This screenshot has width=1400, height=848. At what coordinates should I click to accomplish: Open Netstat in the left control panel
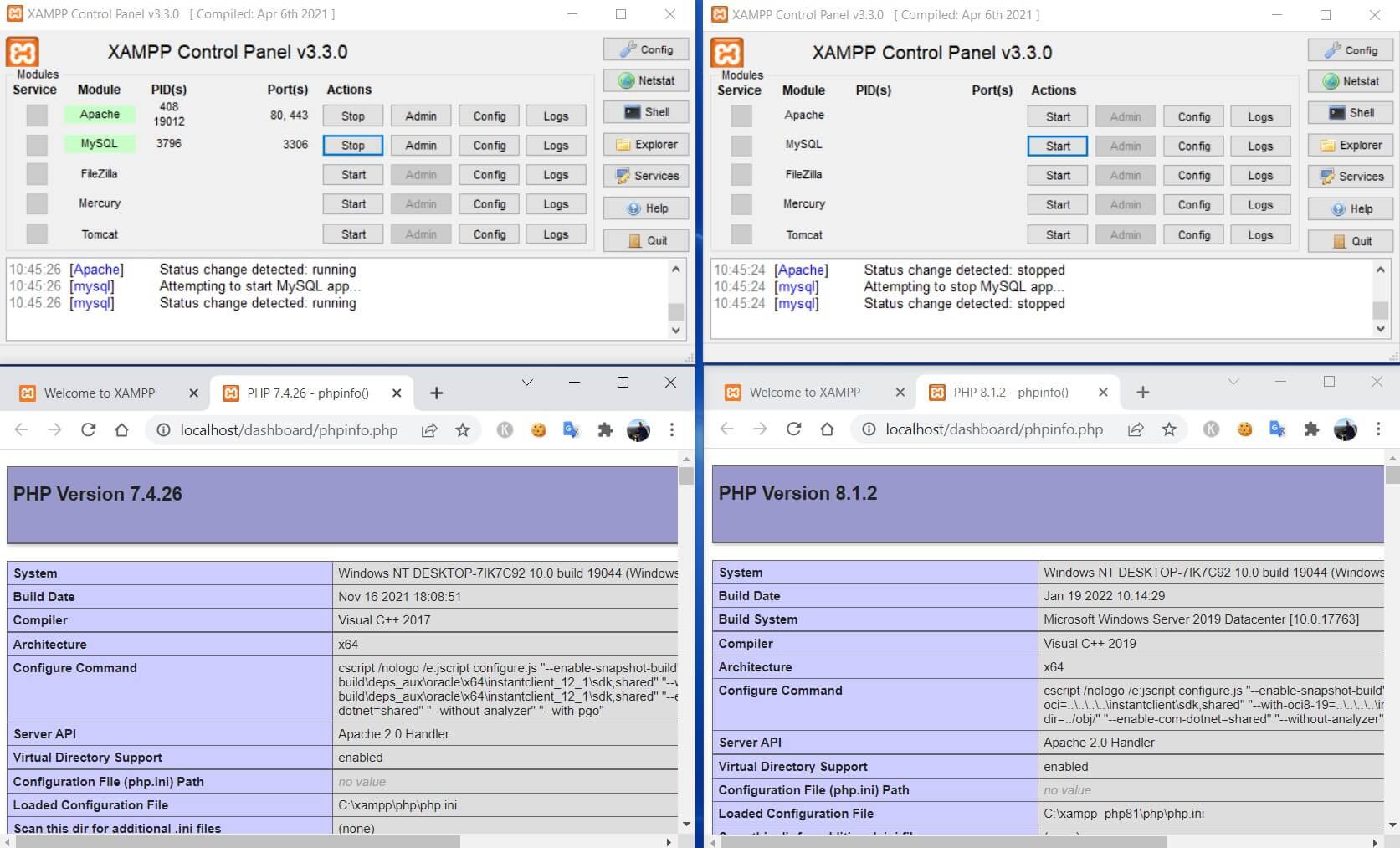point(646,80)
